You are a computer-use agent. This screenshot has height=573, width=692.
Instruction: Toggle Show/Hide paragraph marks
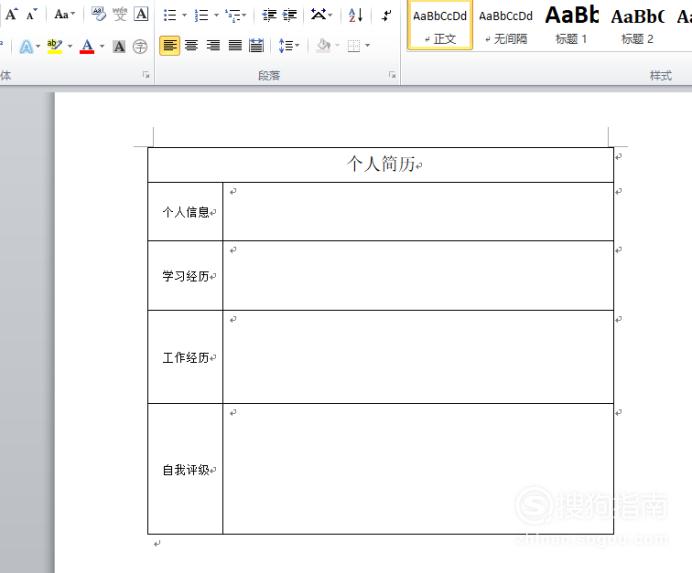387,15
